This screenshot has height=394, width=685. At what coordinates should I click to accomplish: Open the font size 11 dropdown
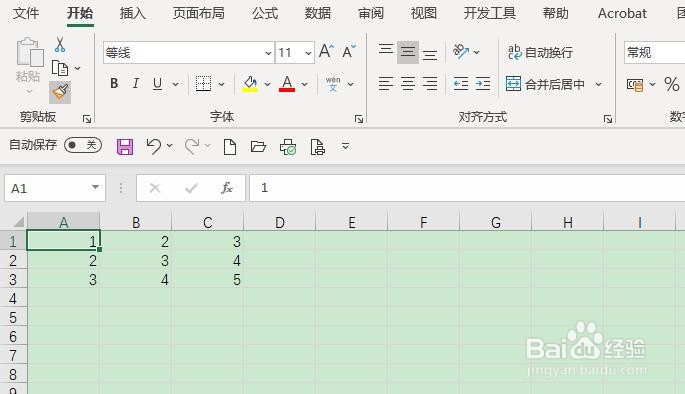(x=308, y=53)
